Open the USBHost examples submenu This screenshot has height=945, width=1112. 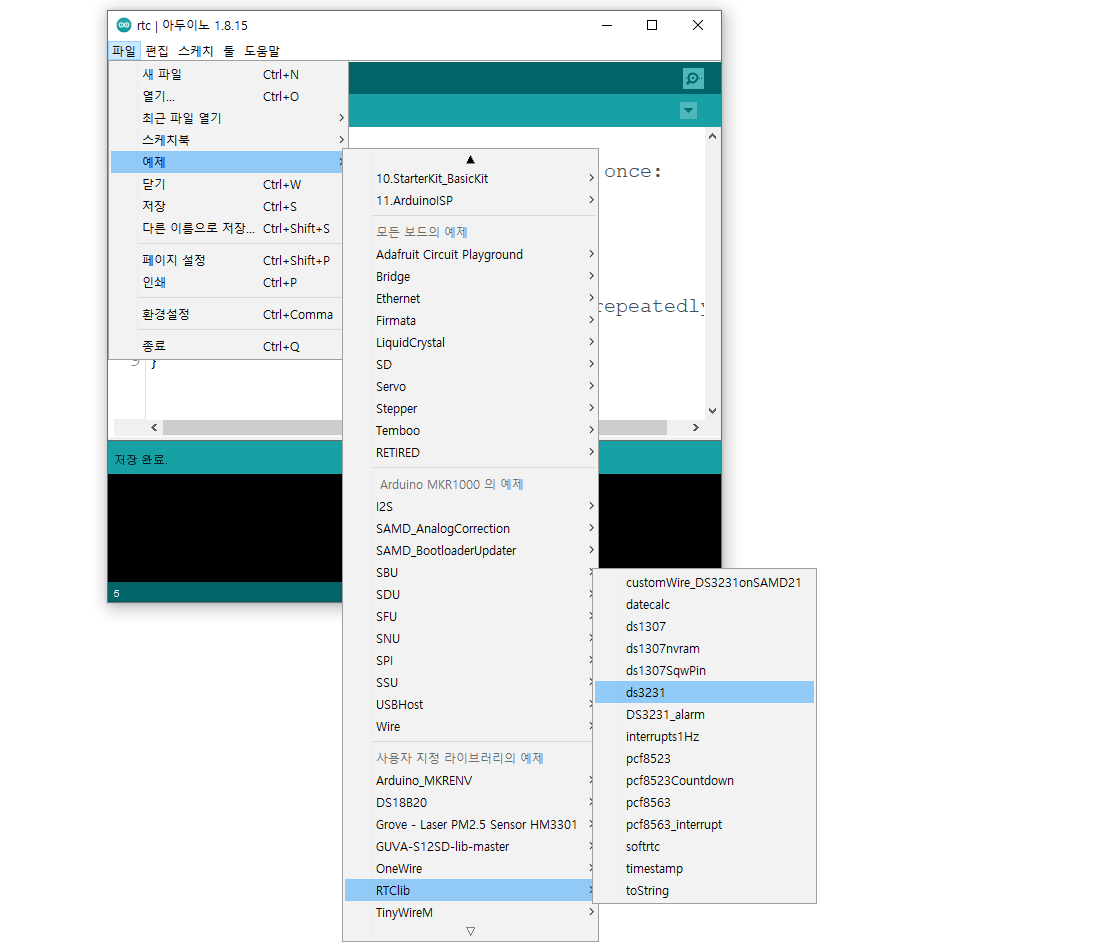point(470,704)
